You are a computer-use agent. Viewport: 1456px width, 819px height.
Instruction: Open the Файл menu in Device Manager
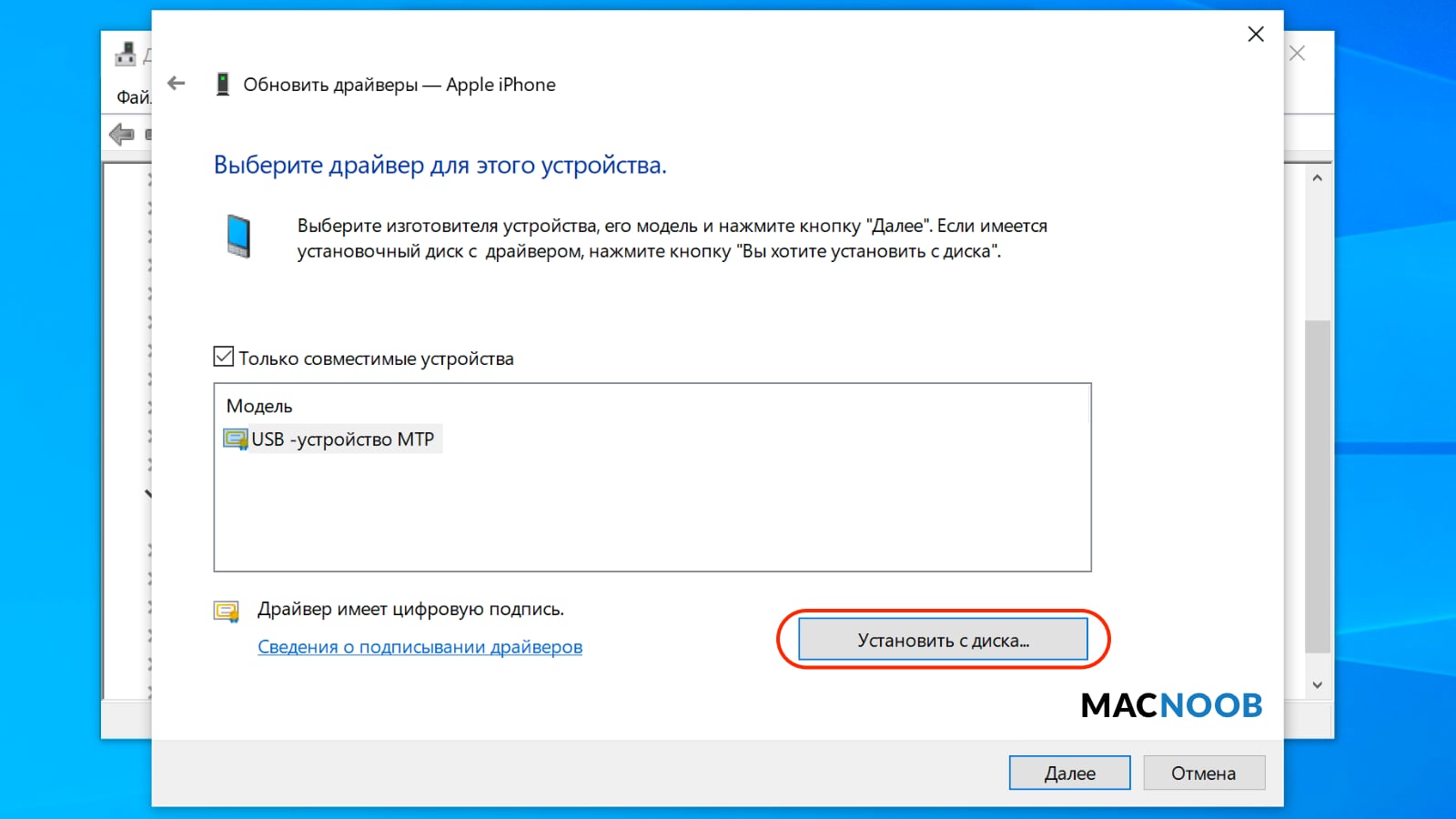coord(134,97)
